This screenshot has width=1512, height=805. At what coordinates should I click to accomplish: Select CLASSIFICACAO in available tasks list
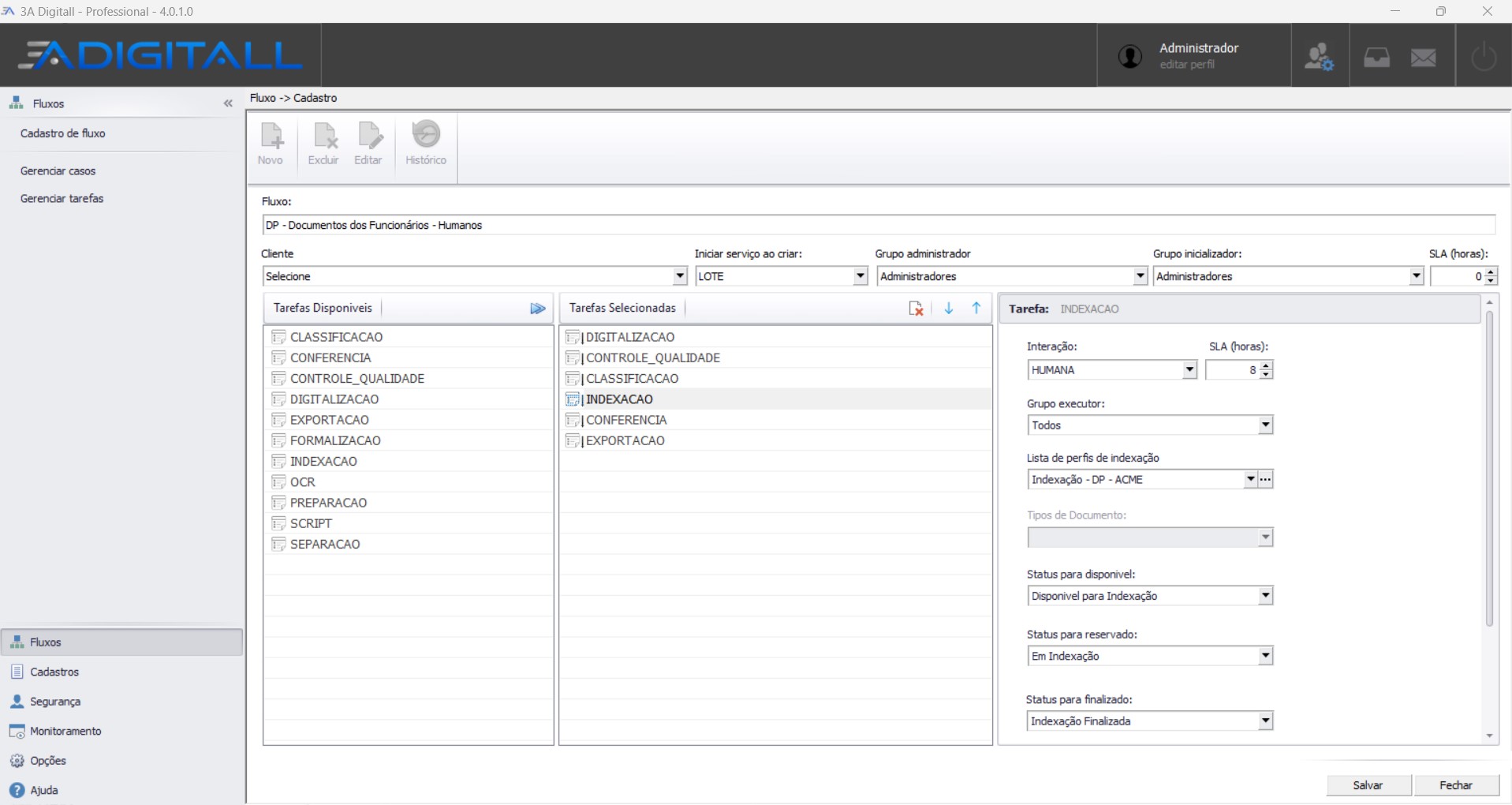point(409,337)
